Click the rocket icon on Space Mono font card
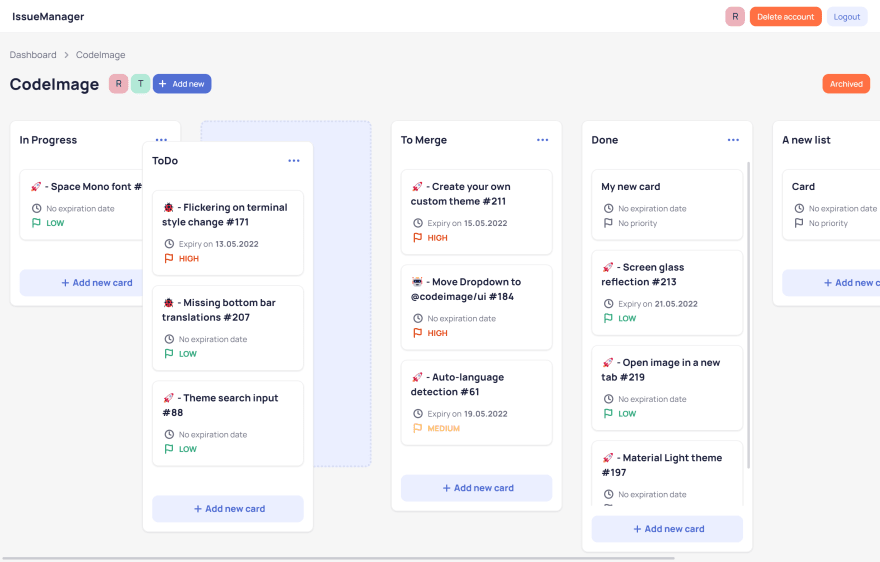Viewport: 880px width, 562px height. (x=36, y=186)
